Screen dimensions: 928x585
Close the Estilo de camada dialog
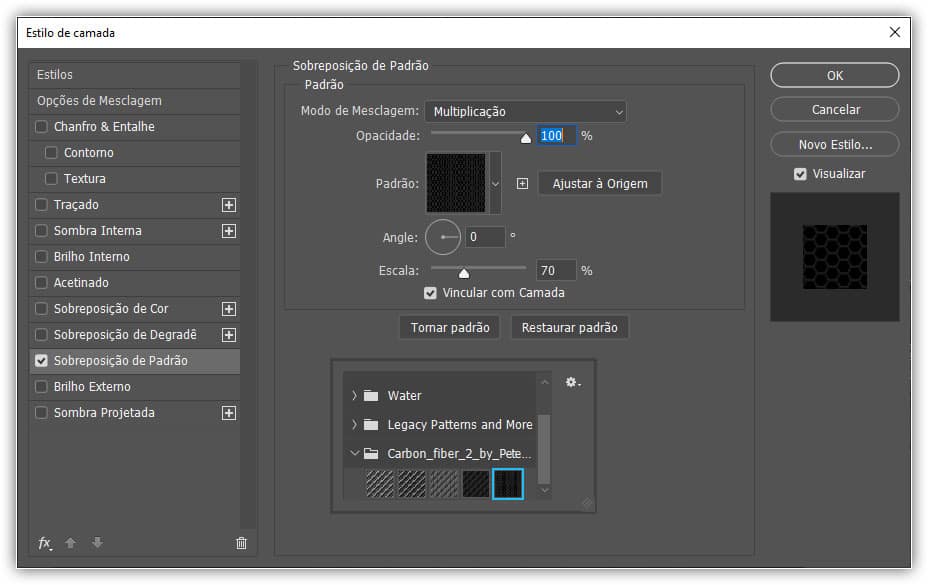coord(895,32)
